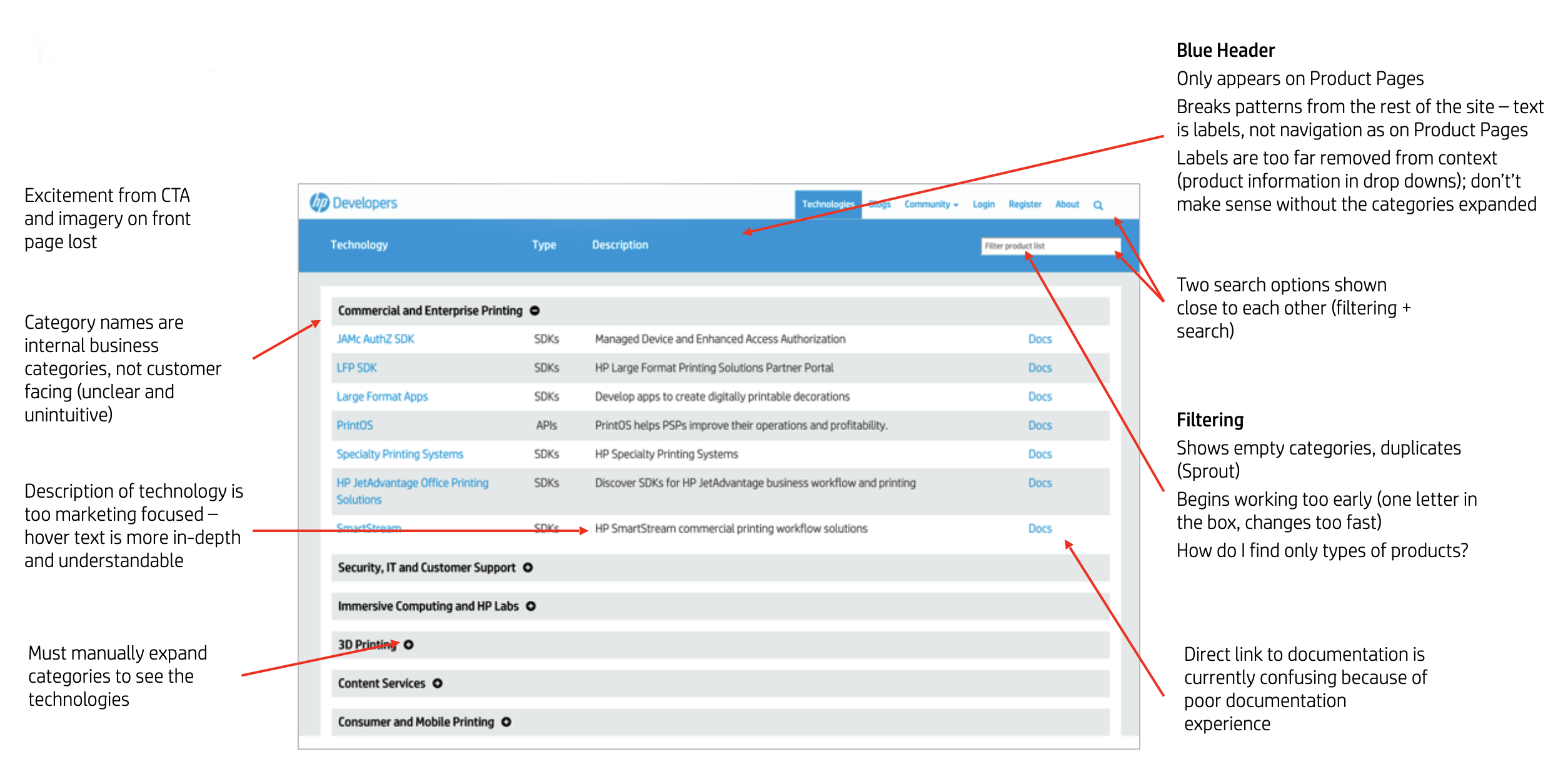Open Specialty Printing Systems link
Viewport: 1563px width, 784px height.
(x=400, y=454)
